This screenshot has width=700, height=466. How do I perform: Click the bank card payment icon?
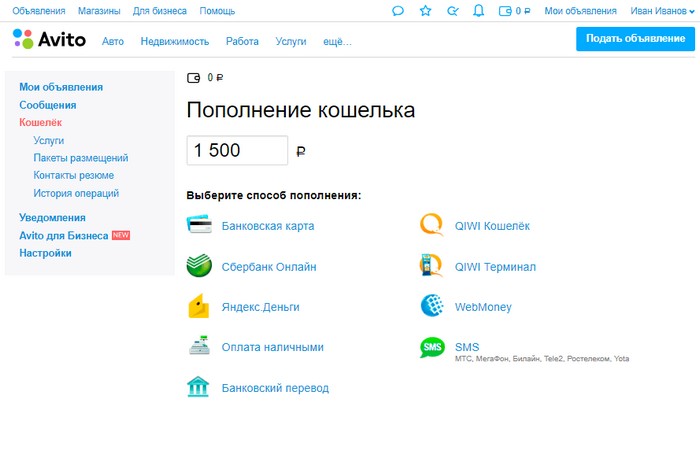point(199,225)
